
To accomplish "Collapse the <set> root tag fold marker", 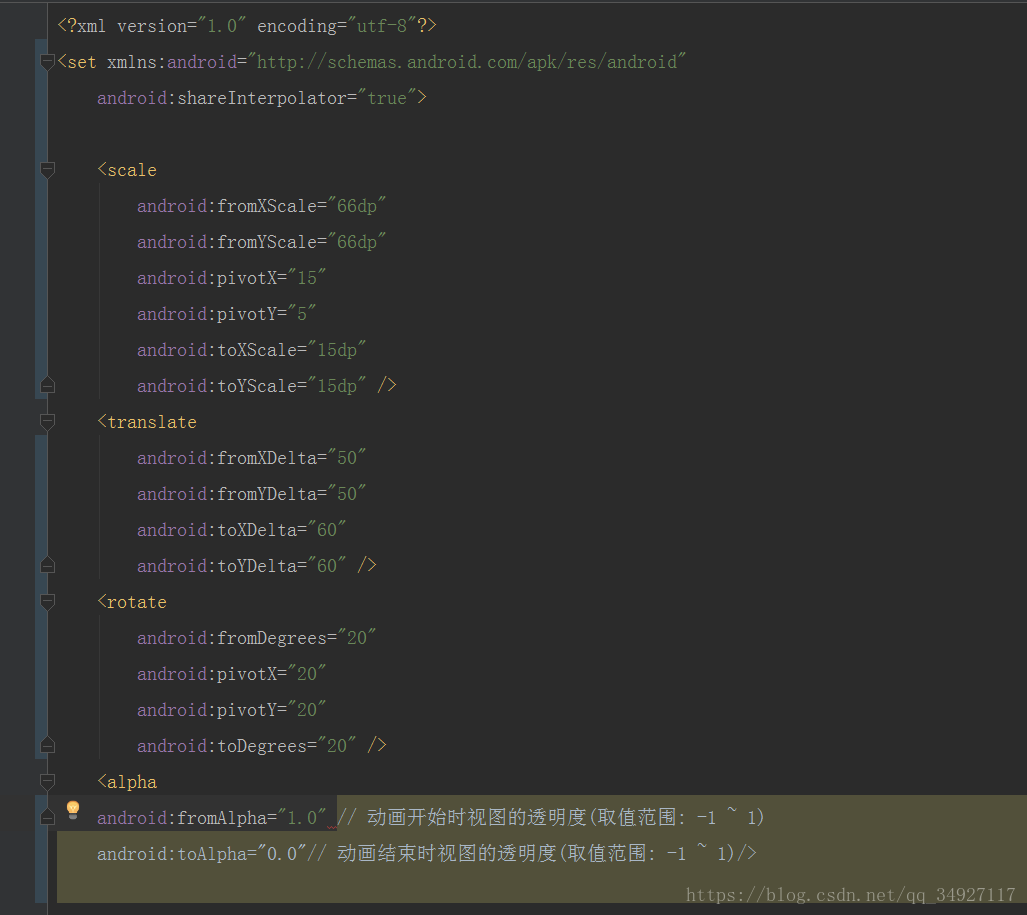I will point(47,62).
